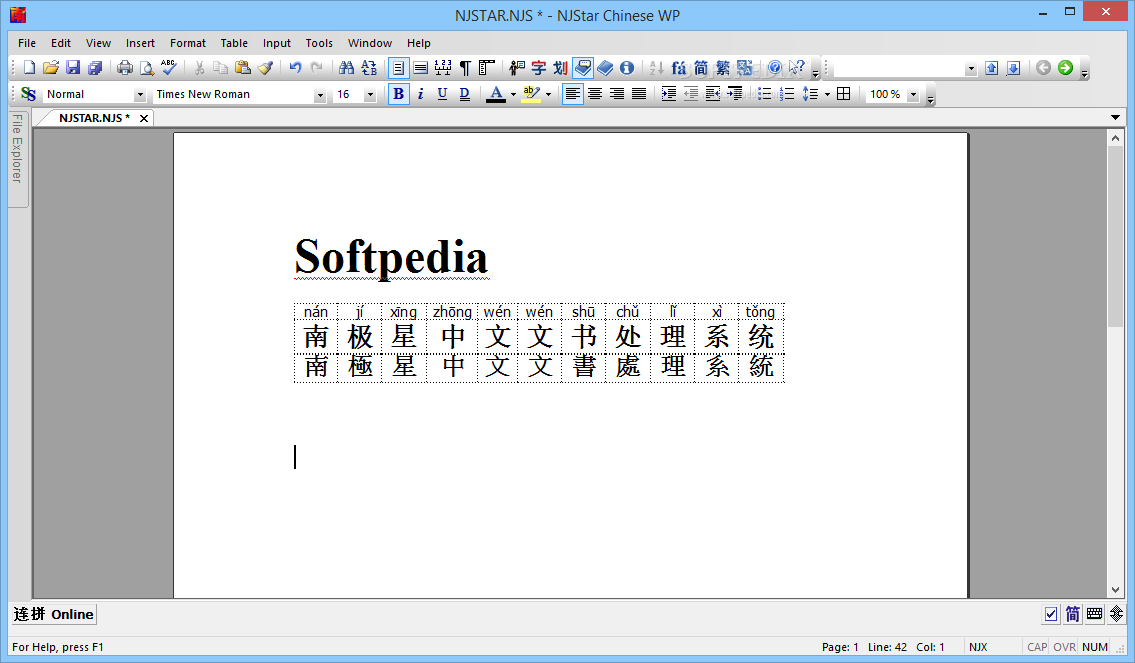1135x663 pixels.
Task: Click the 连拼 Online input mode button
Action: 54,615
